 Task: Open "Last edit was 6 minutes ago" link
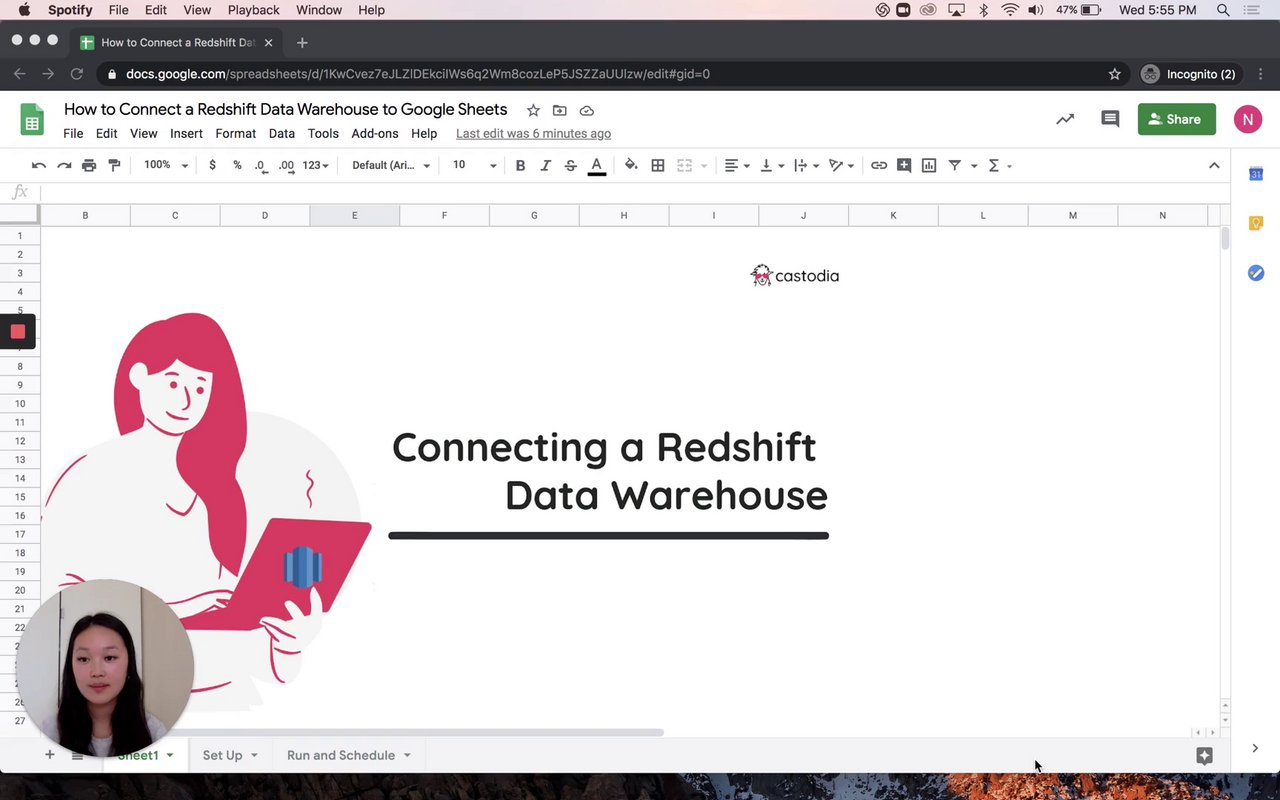533,133
